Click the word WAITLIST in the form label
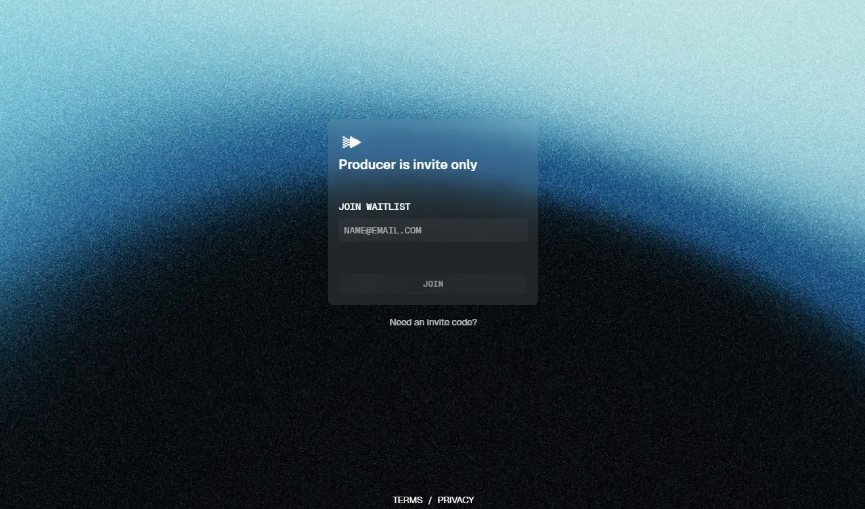 pos(388,207)
